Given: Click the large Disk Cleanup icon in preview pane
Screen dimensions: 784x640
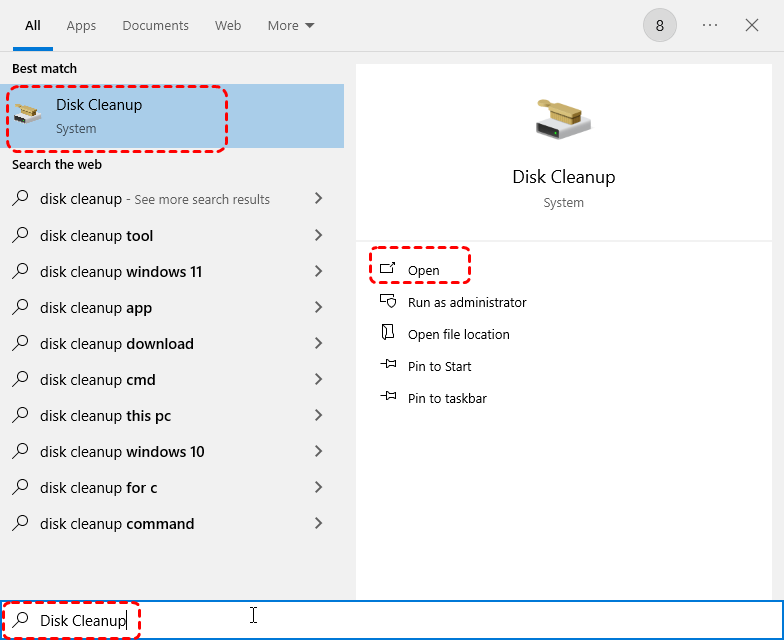Looking at the screenshot, I should [x=563, y=119].
